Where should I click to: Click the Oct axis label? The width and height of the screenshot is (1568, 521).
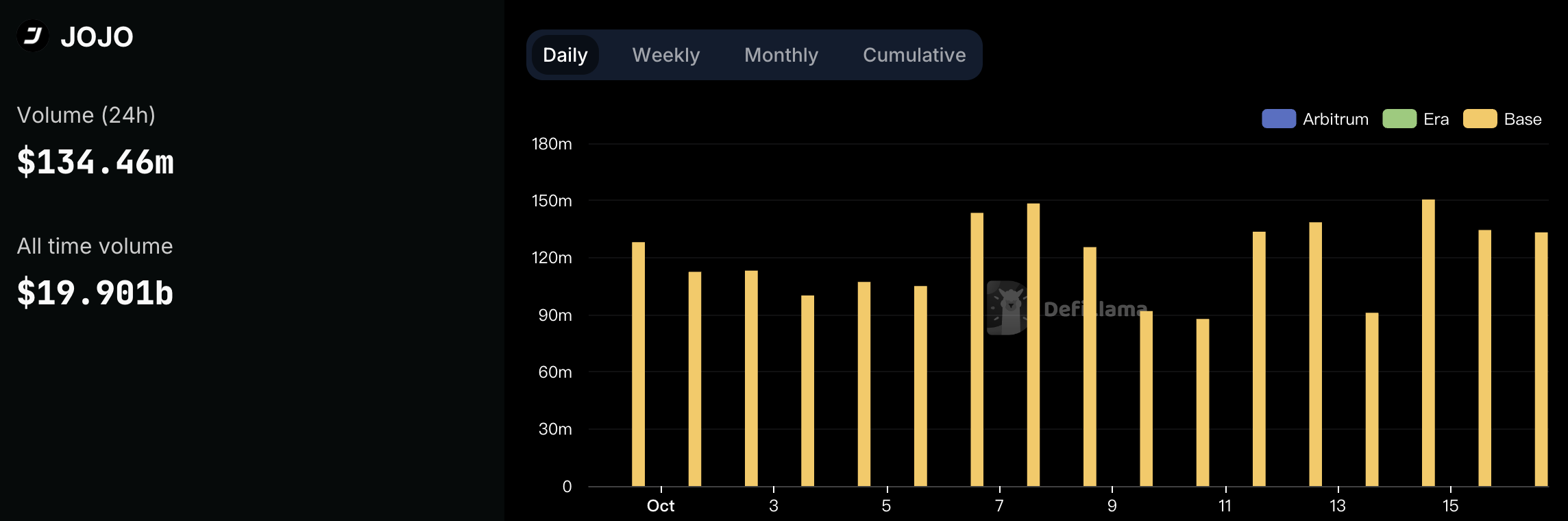click(661, 506)
